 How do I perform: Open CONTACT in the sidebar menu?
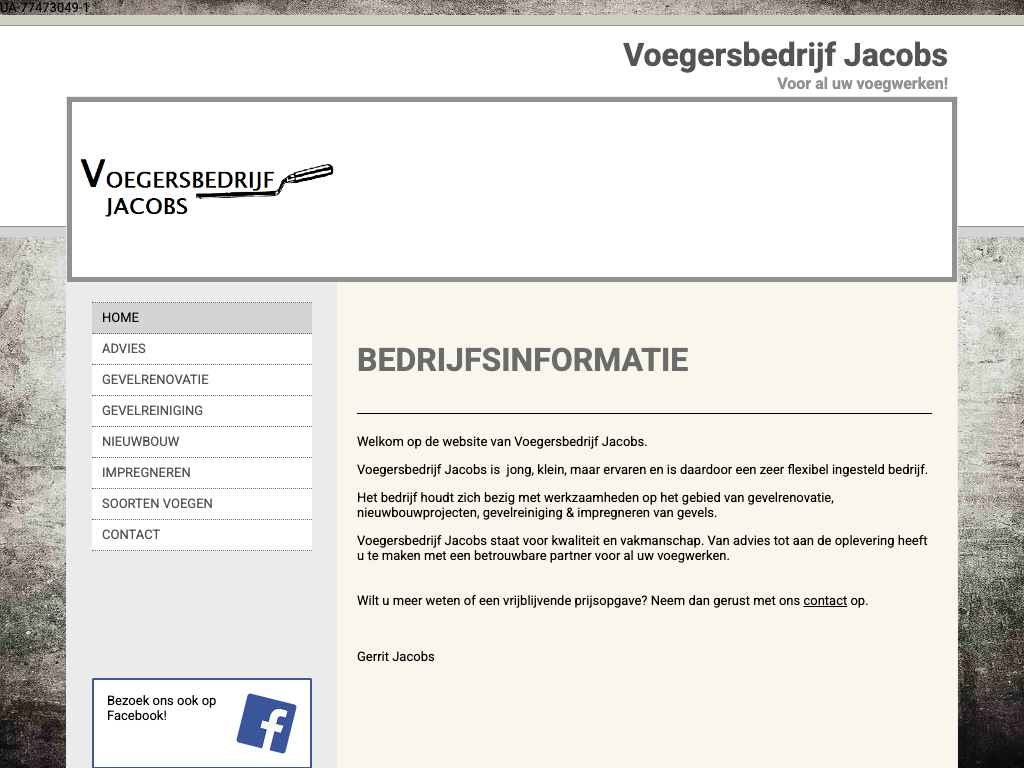pyautogui.click(x=202, y=535)
